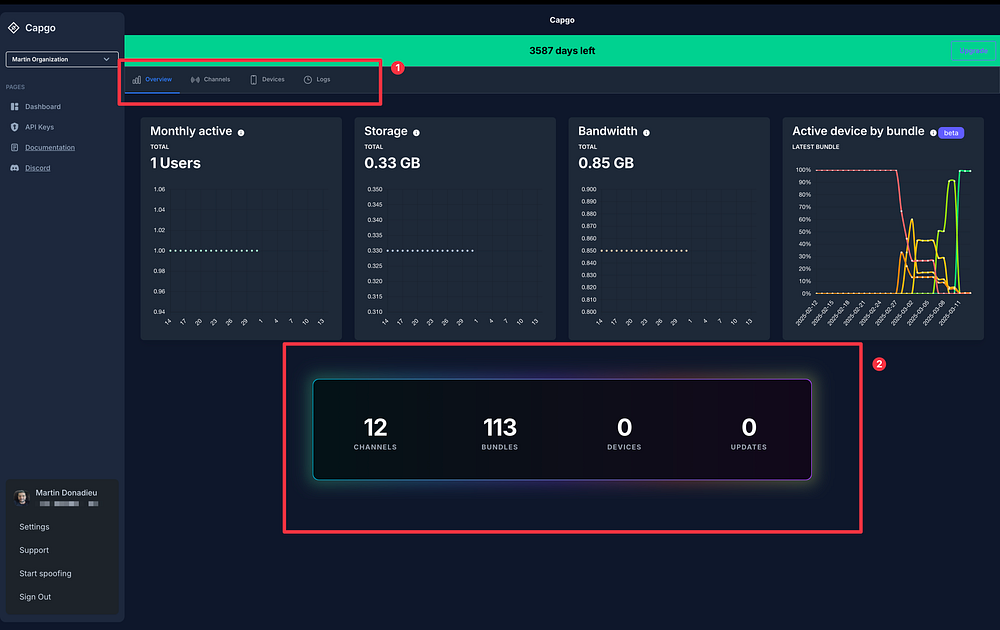
Task: Switch to the Channels tab
Action: pos(210,80)
